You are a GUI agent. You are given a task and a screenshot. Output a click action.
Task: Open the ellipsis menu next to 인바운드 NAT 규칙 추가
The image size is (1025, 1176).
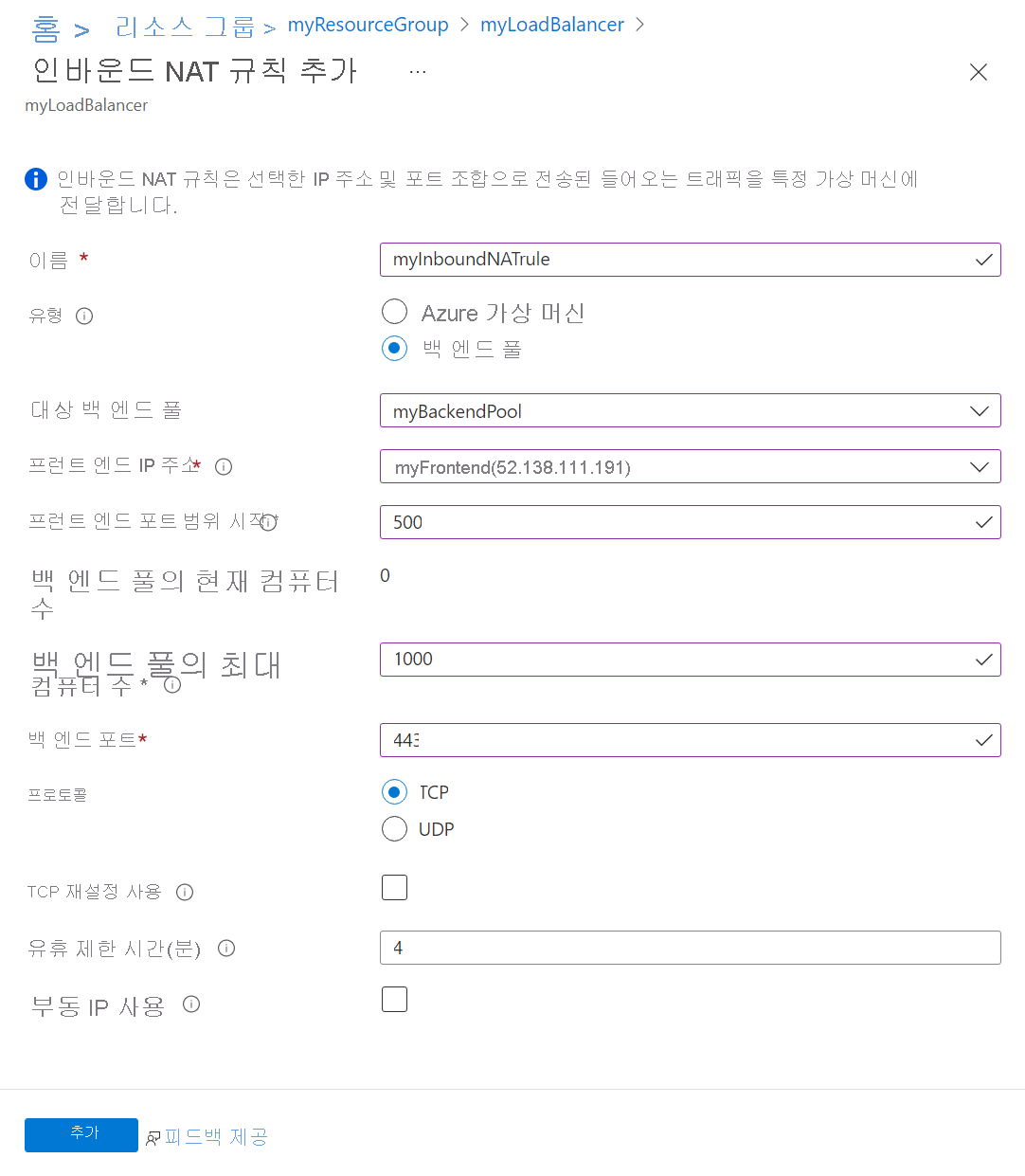[417, 68]
